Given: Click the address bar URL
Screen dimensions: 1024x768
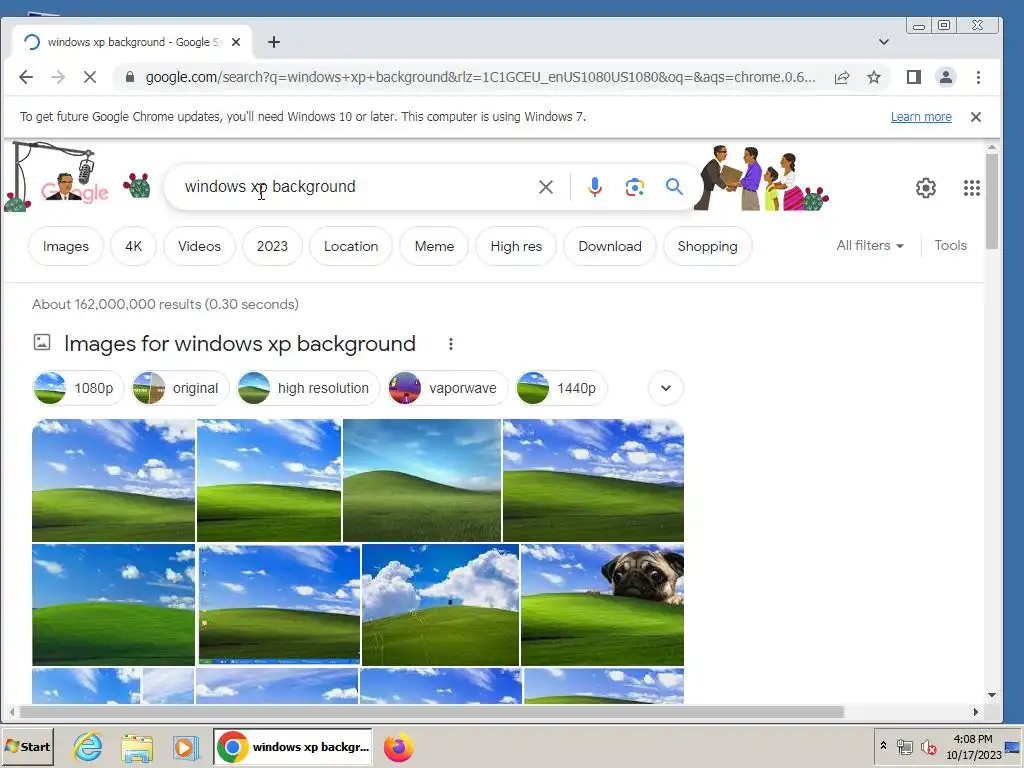Looking at the screenshot, I should (x=480, y=77).
